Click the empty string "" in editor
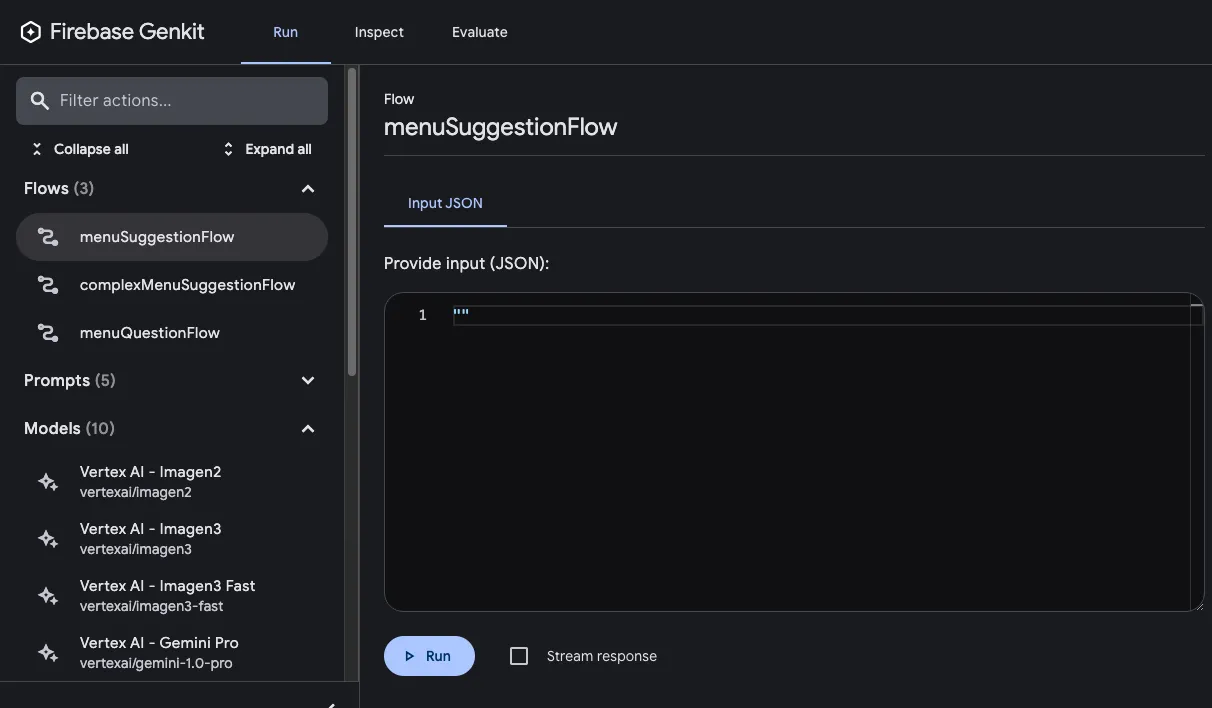This screenshot has width=1212, height=708. pos(461,315)
